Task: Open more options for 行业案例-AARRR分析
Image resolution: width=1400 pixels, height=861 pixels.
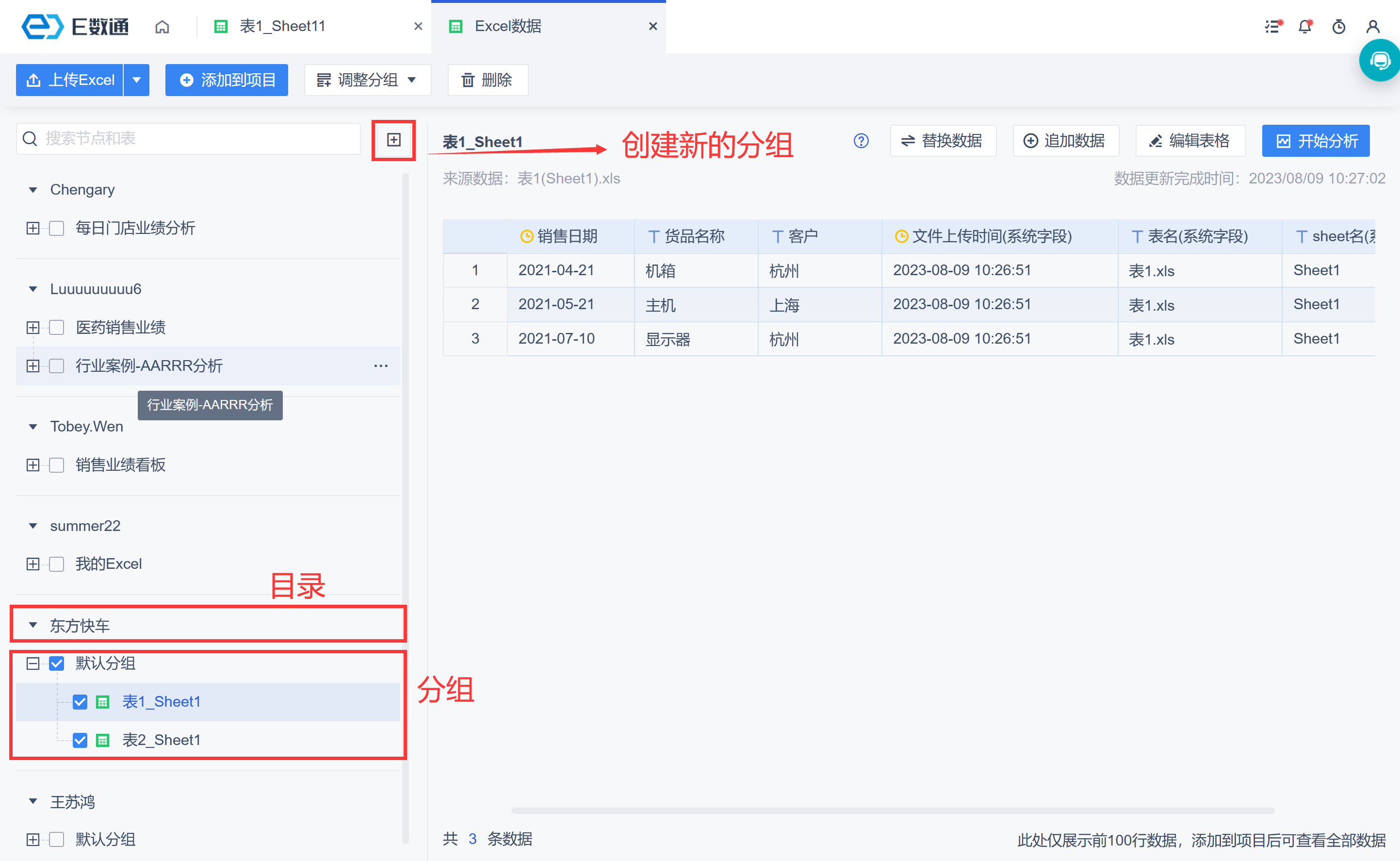Action: (x=381, y=365)
